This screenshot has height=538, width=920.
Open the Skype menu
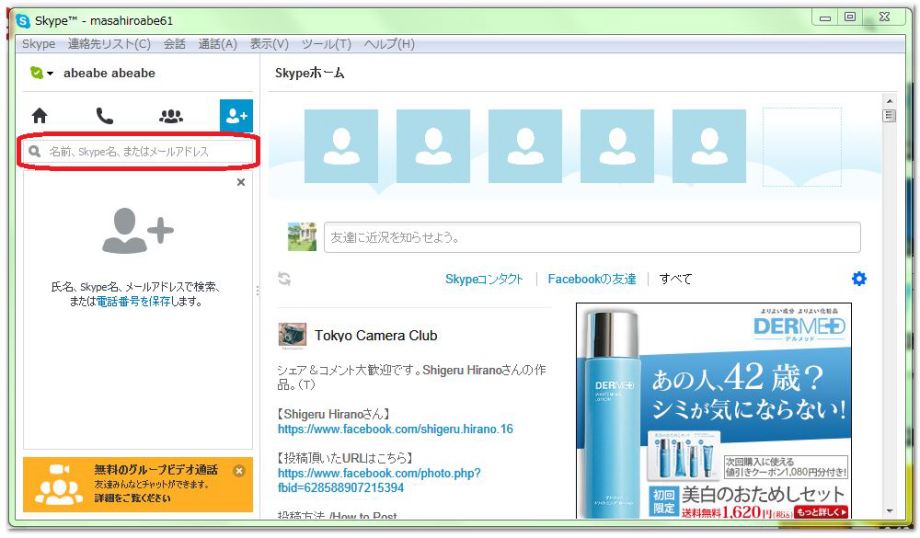[x=39, y=44]
